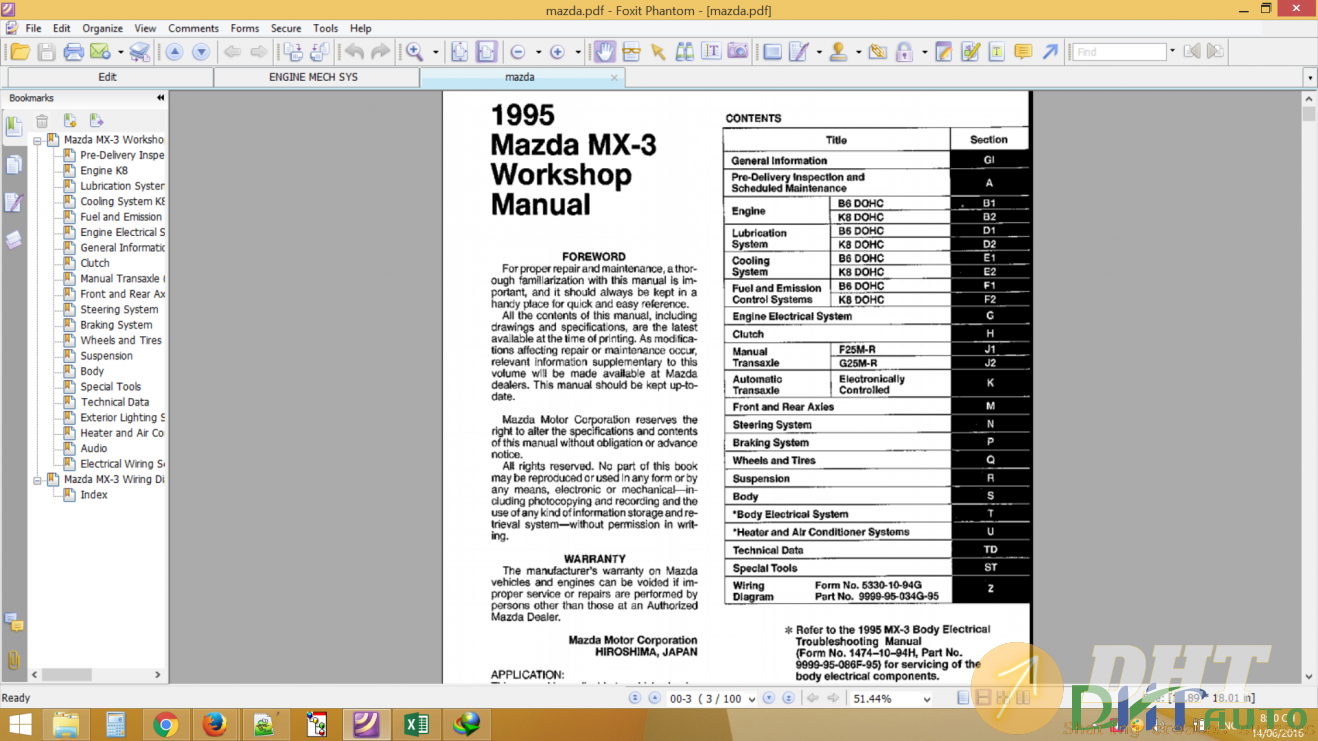Collapse the Mazda MX-3 Wiring bookmark node
The height and width of the screenshot is (741, 1318).
pos(37,480)
